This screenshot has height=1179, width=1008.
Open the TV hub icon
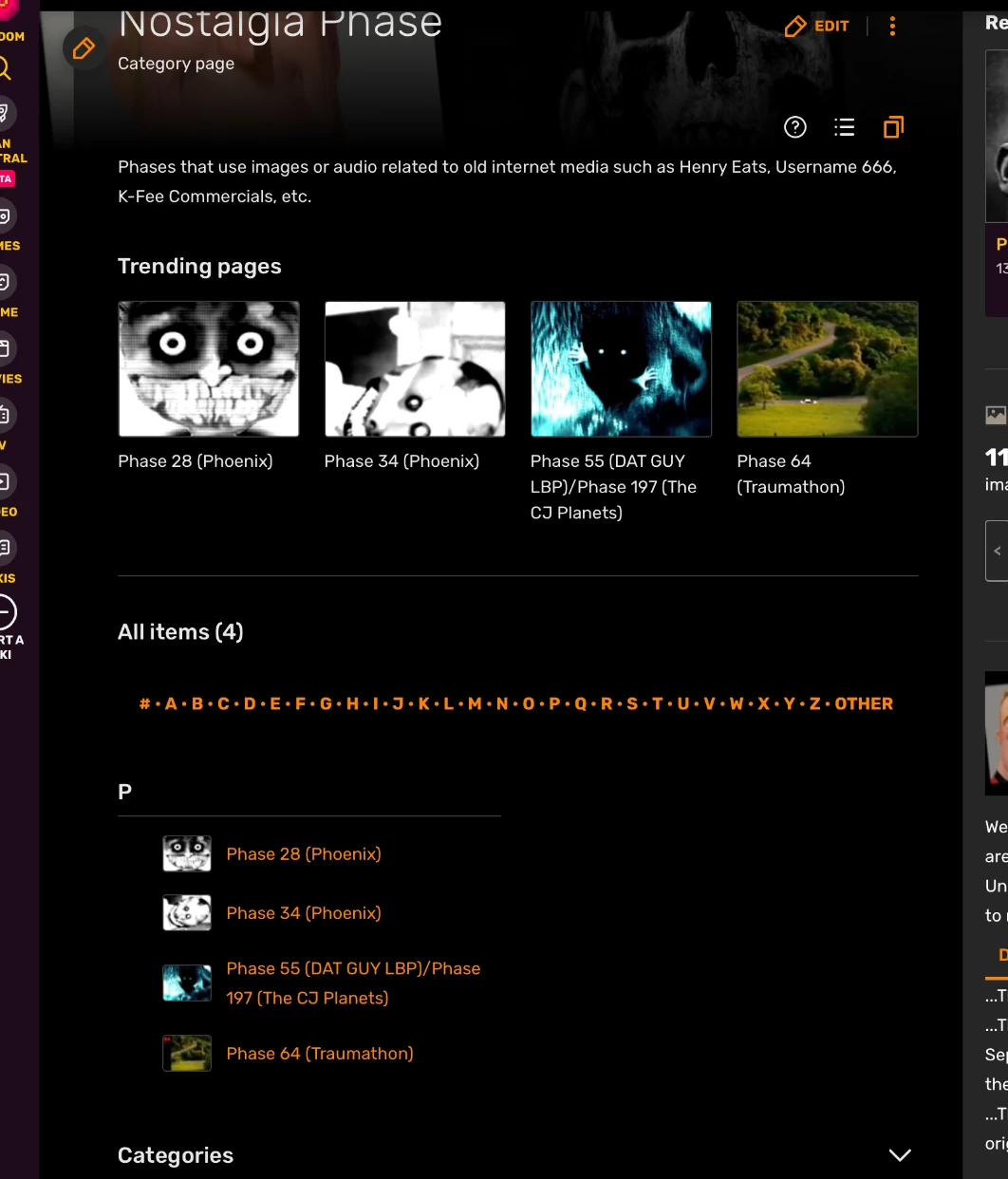[8, 415]
